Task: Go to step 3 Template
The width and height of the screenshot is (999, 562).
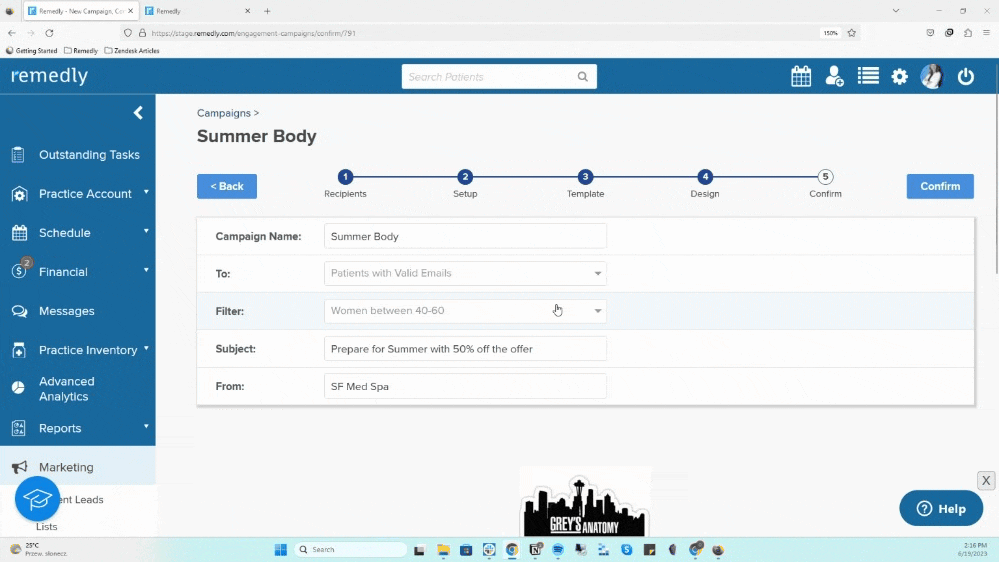Action: pyautogui.click(x=585, y=177)
